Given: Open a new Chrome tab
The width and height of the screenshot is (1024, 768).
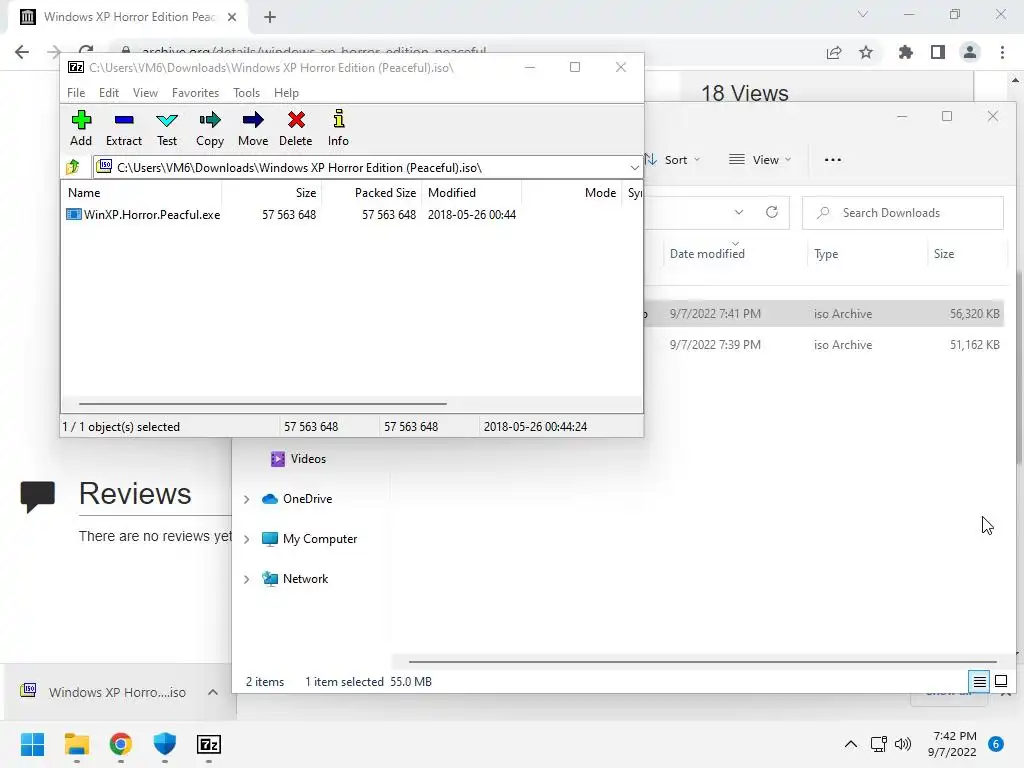Looking at the screenshot, I should coord(270,18).
